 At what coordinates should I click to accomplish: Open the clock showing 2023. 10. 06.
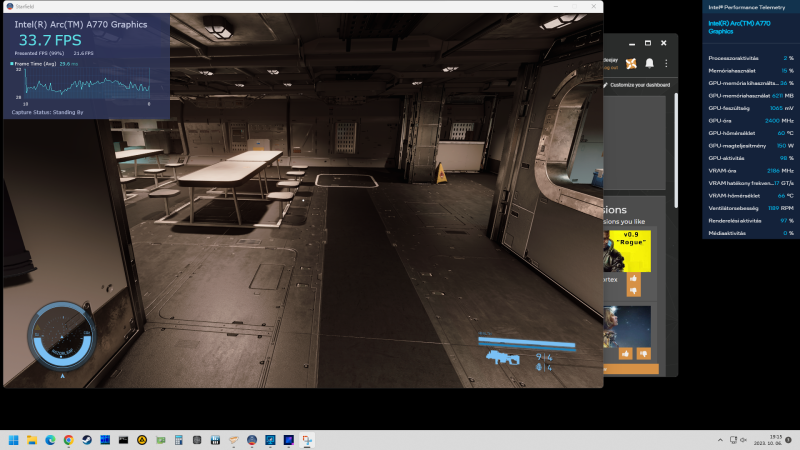[x=769, y=440]
